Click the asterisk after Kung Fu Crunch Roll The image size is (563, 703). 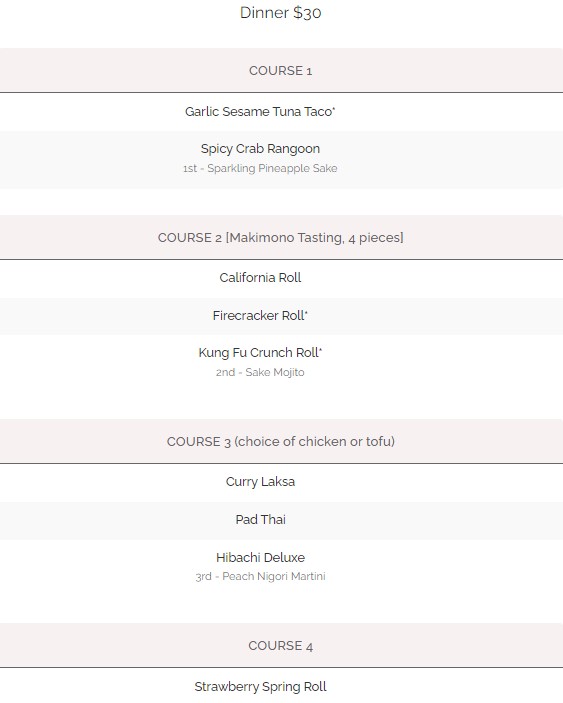click(320, 349)
